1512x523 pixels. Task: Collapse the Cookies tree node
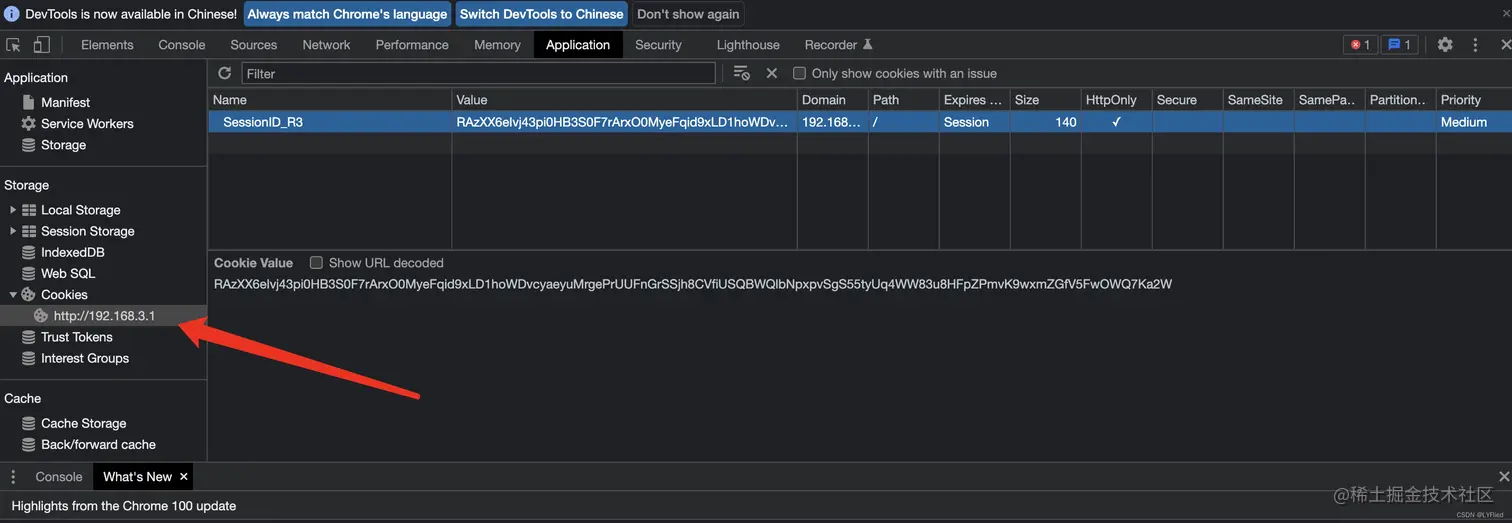tap(13, 295)
